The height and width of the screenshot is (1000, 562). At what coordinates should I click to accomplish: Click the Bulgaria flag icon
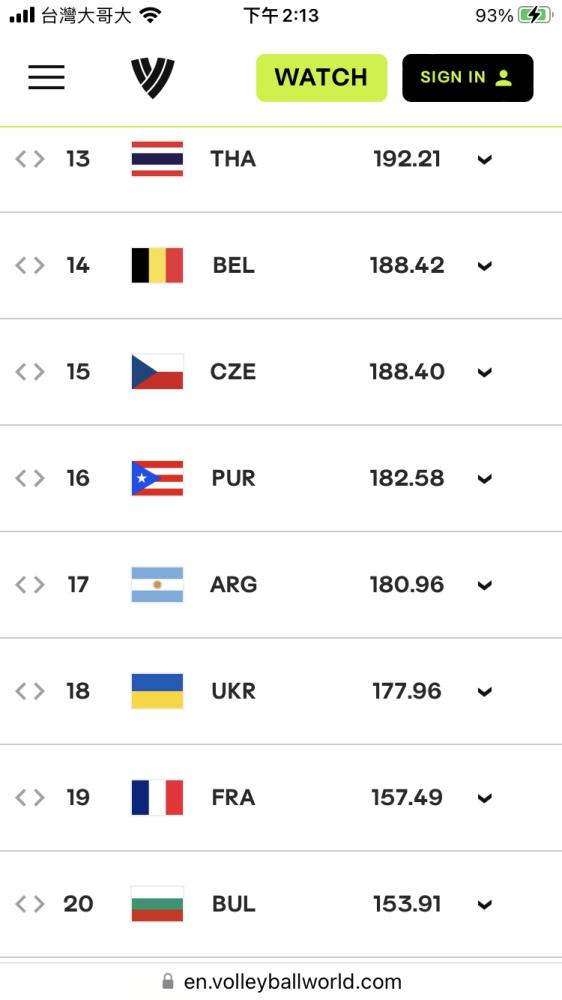(x=157, y=904)
